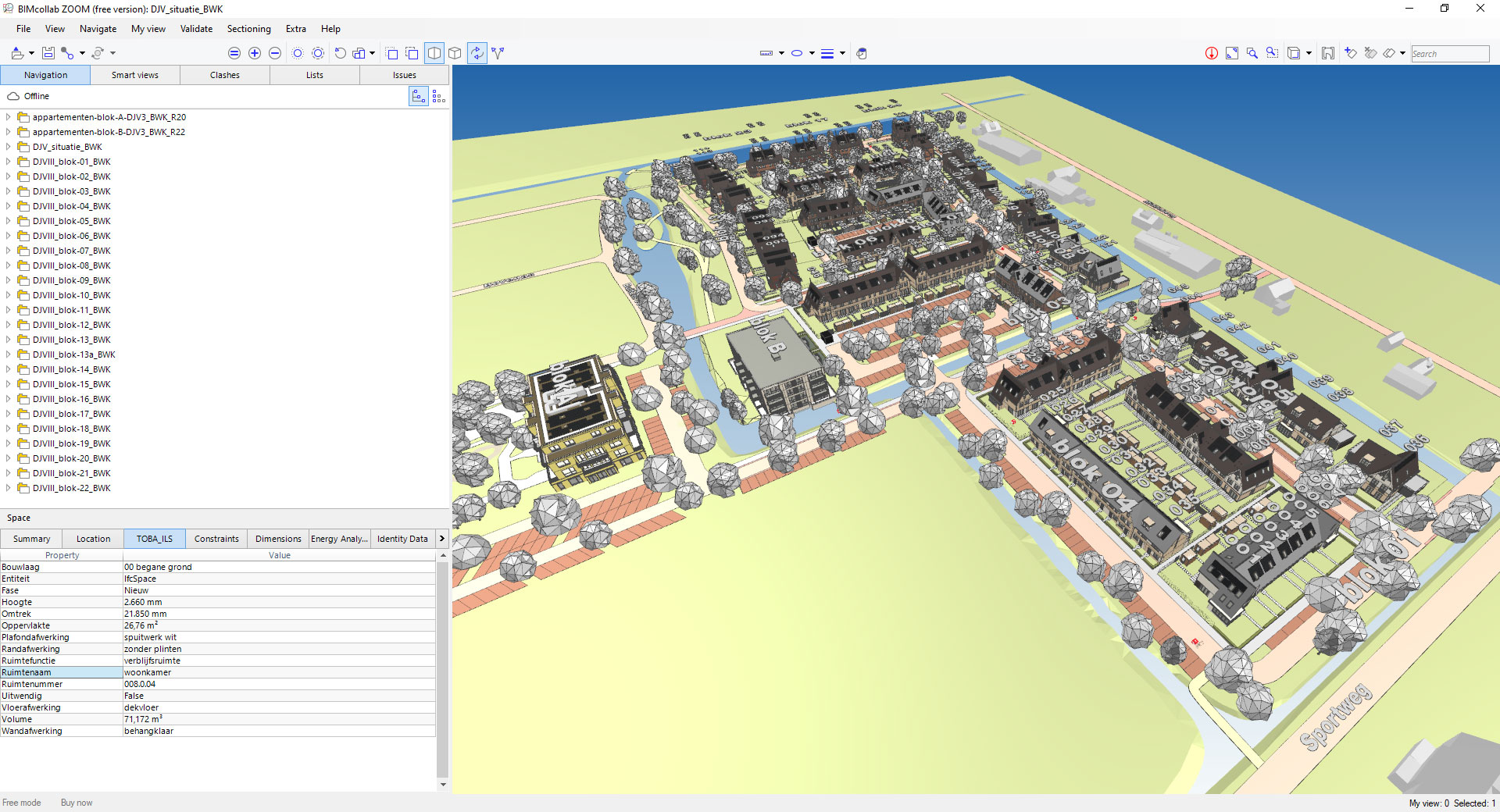Switch to the grouped list view button
The width and height of the screenshot is (1500, 812).
pyautogui.click(x=439, y=96)
